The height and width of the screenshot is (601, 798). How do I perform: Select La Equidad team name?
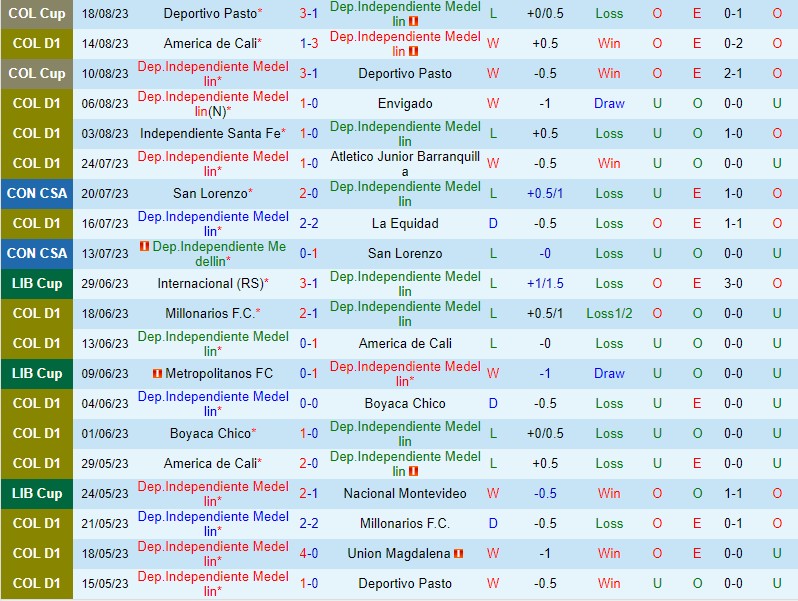click(405, 223)
